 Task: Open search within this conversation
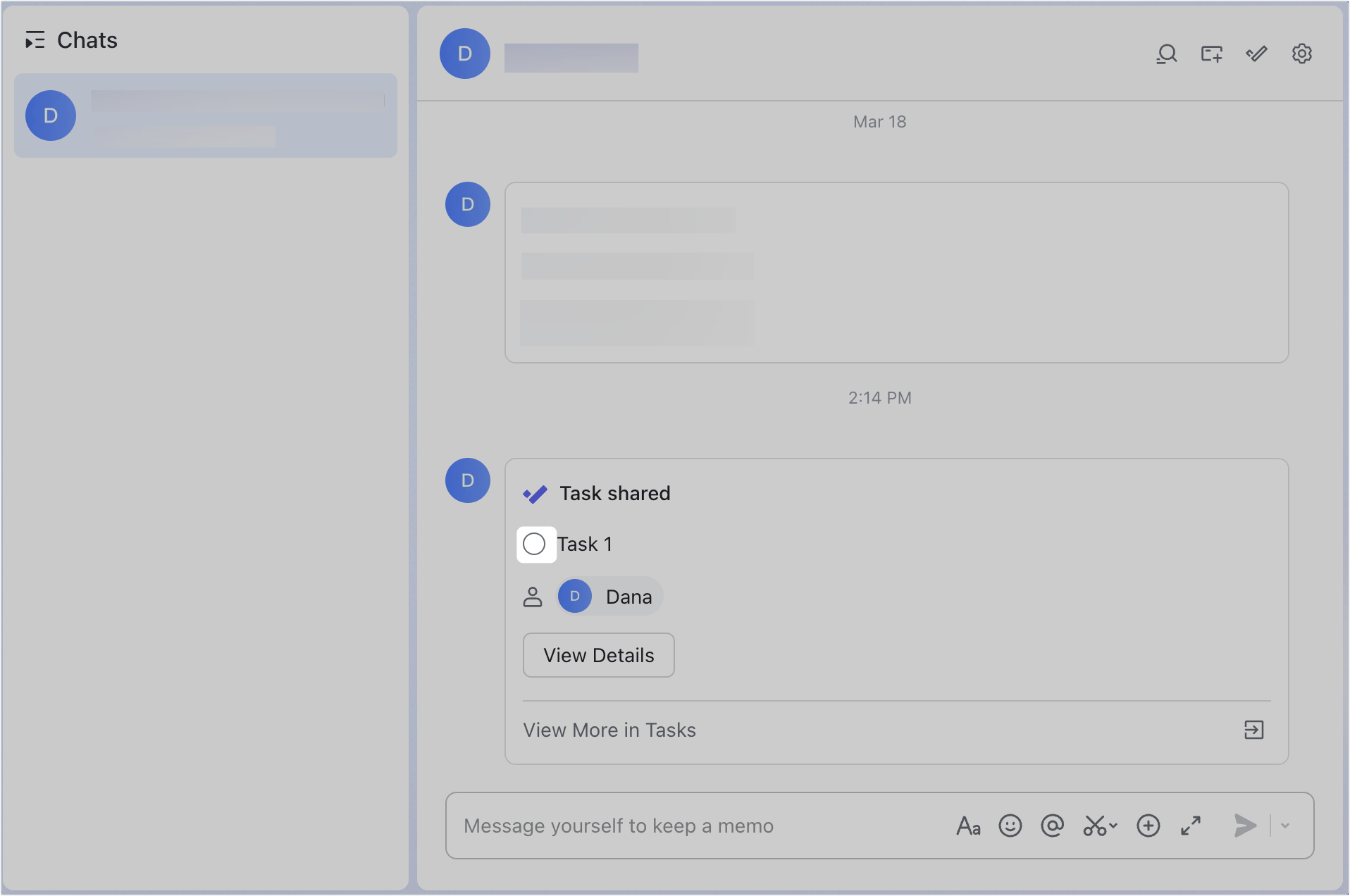point(1166,54)
